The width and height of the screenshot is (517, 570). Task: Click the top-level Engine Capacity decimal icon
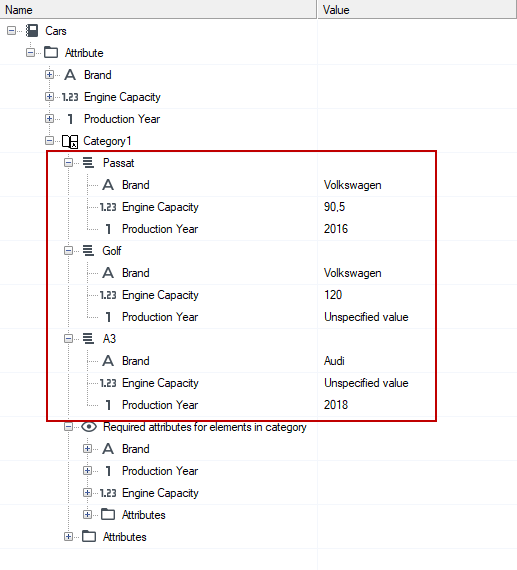(x=70, y=97)
